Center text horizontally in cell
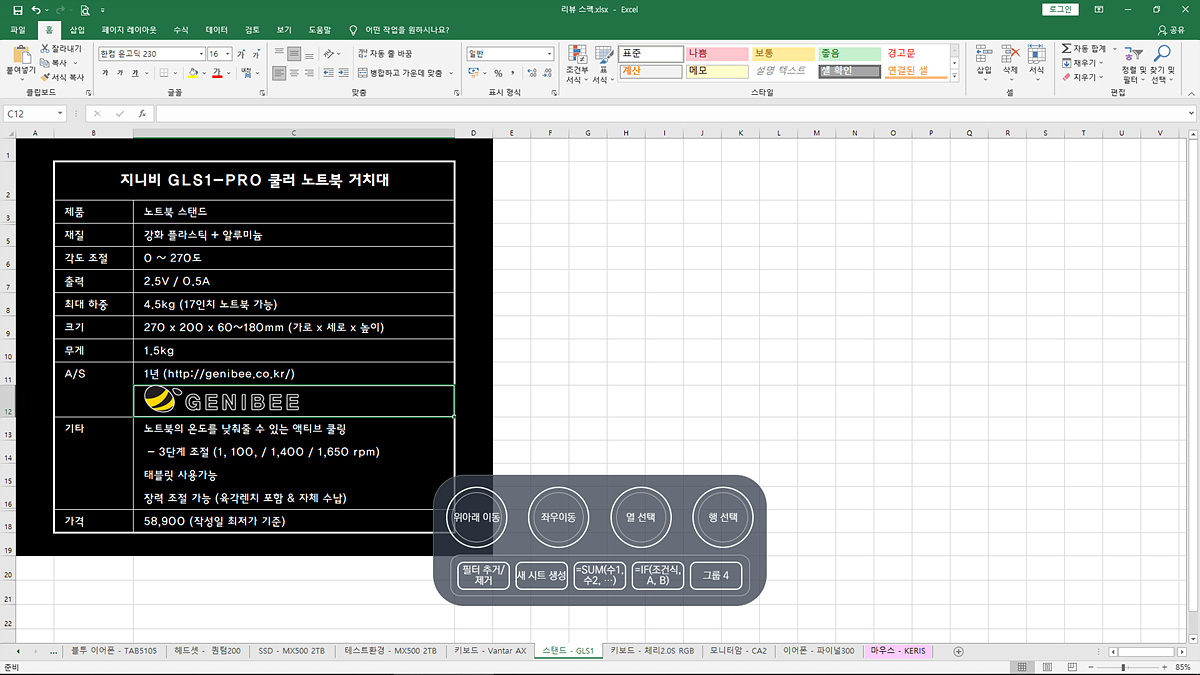The width and height of the screenshot is (1200, 675). [x=294, y=73]
